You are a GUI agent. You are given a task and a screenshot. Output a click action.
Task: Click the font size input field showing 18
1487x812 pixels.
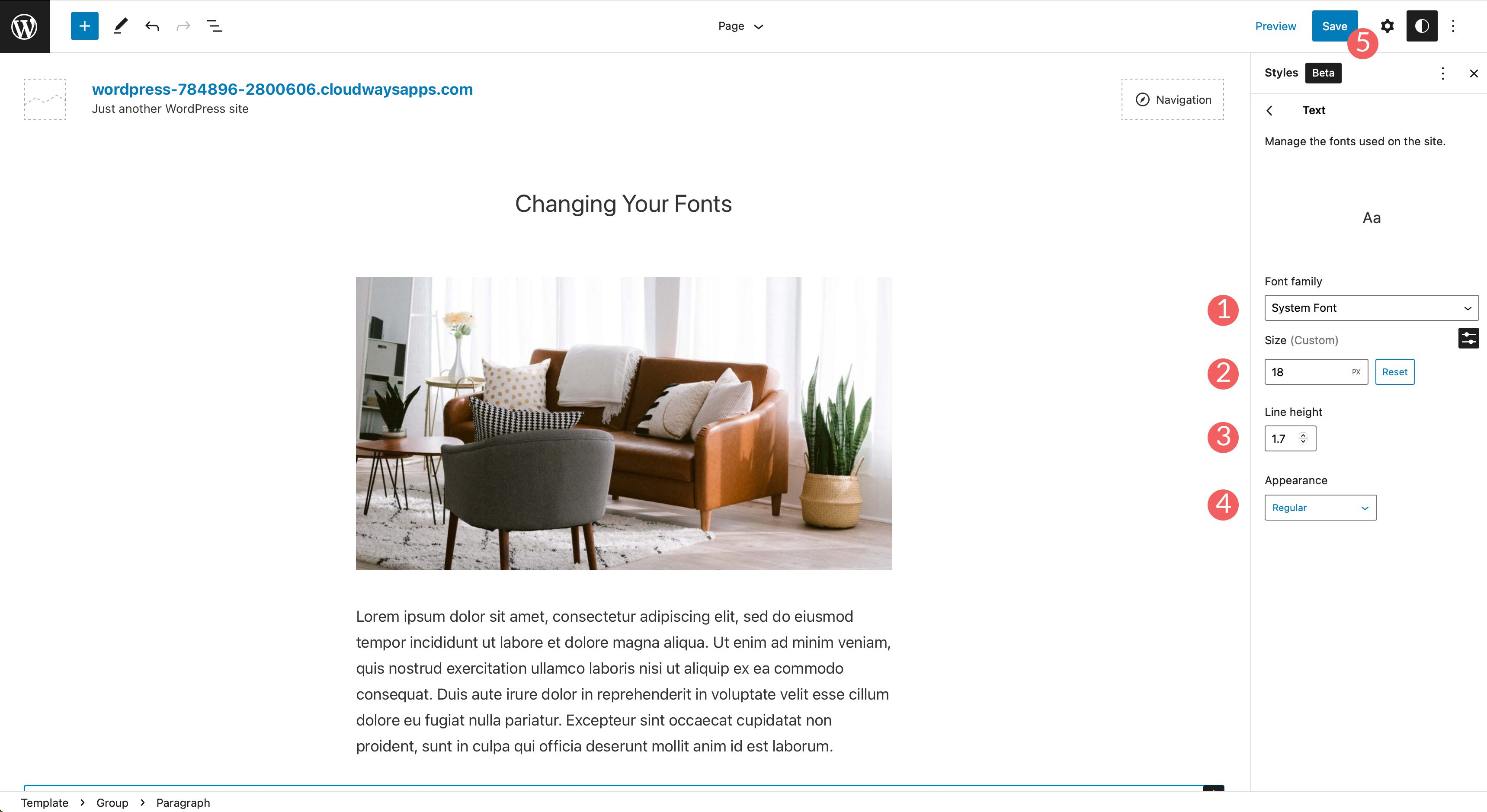coord(1306,371)
